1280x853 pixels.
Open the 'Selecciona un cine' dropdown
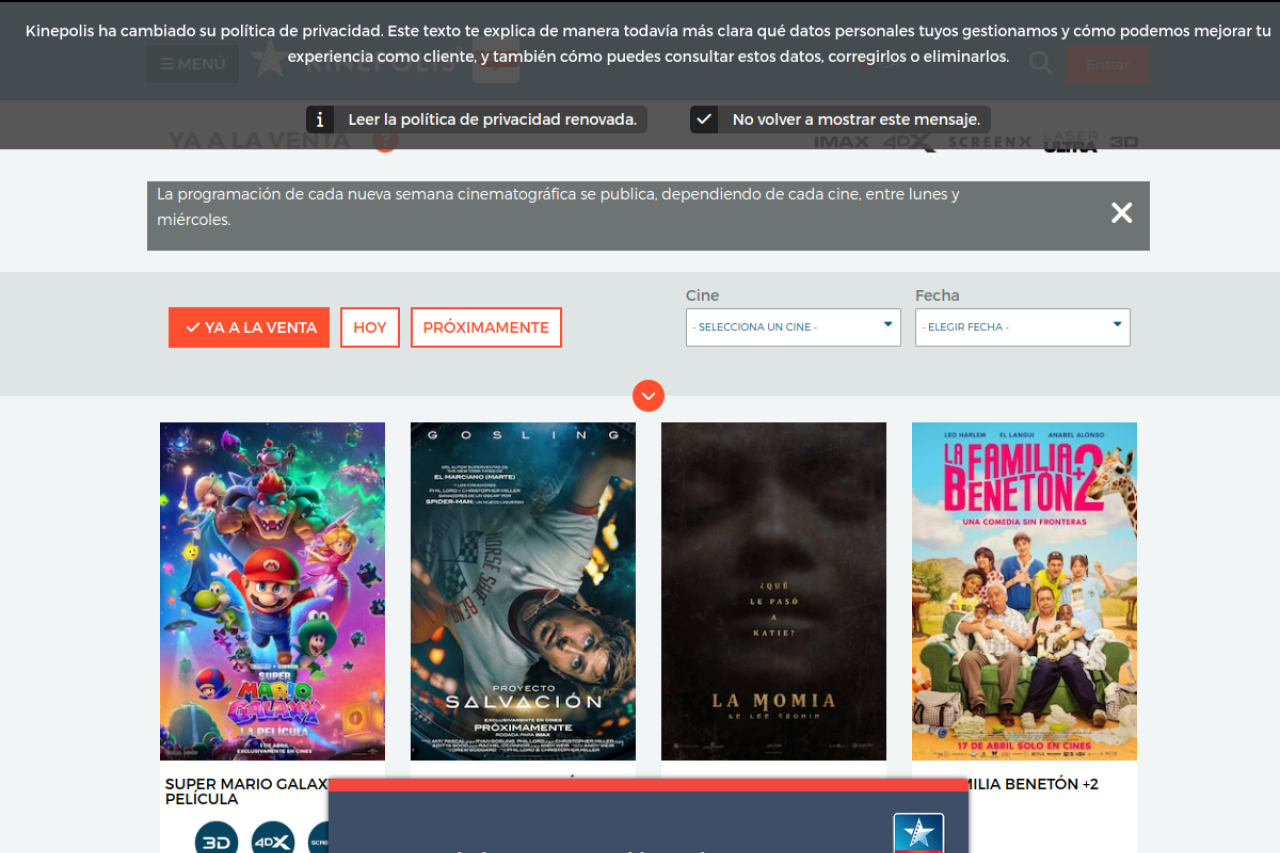coord(793,327)
